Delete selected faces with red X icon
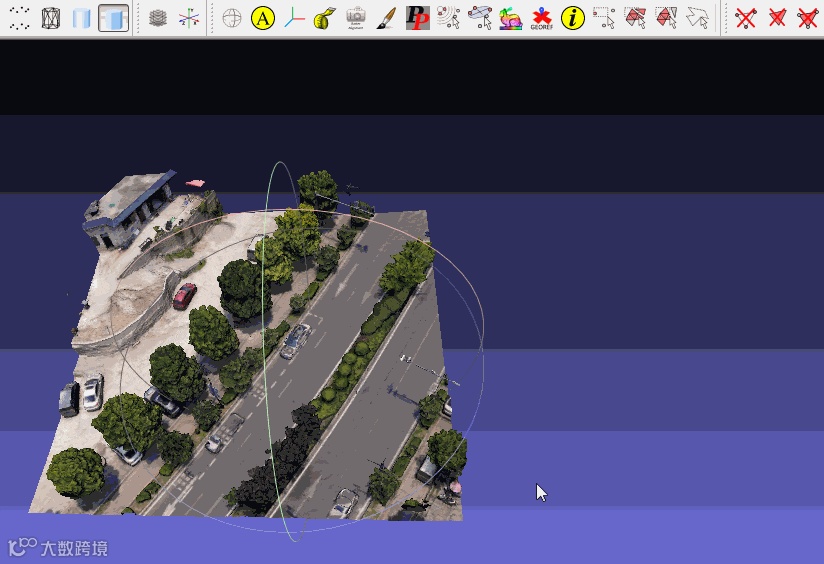 tap(777, 18)
